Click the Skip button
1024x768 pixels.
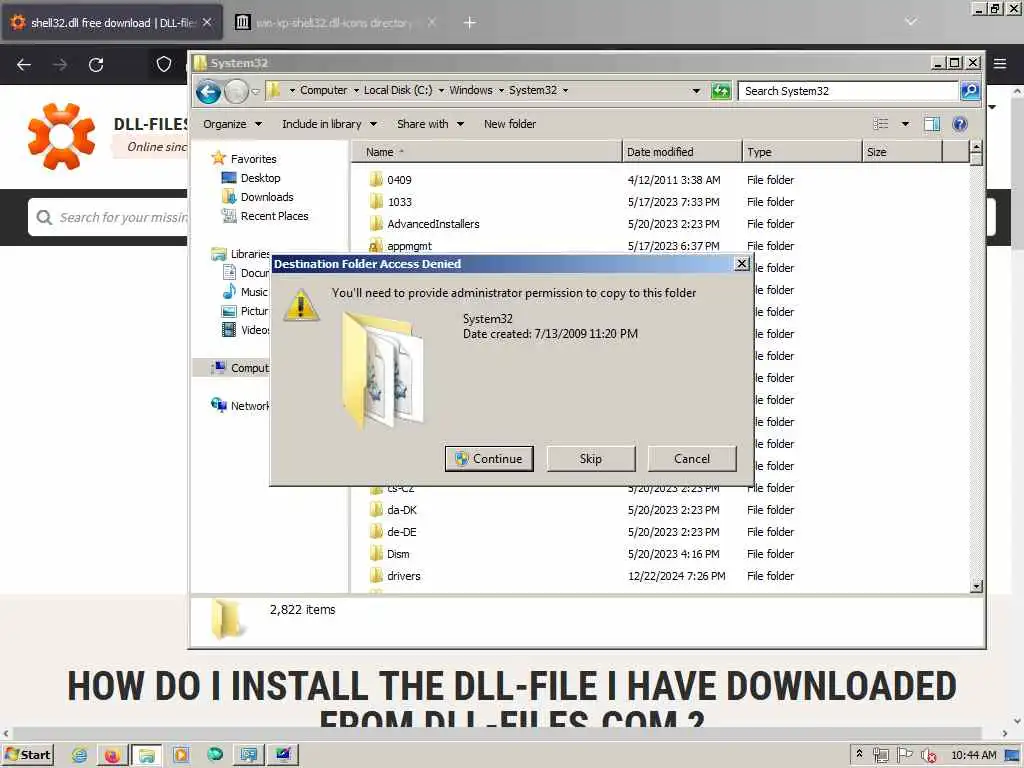tap(590, 458)
